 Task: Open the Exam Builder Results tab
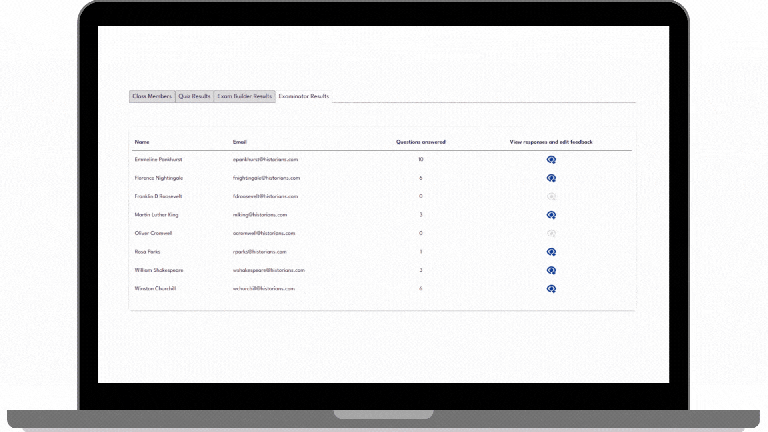pyautogui.click(x=244, y=96)
